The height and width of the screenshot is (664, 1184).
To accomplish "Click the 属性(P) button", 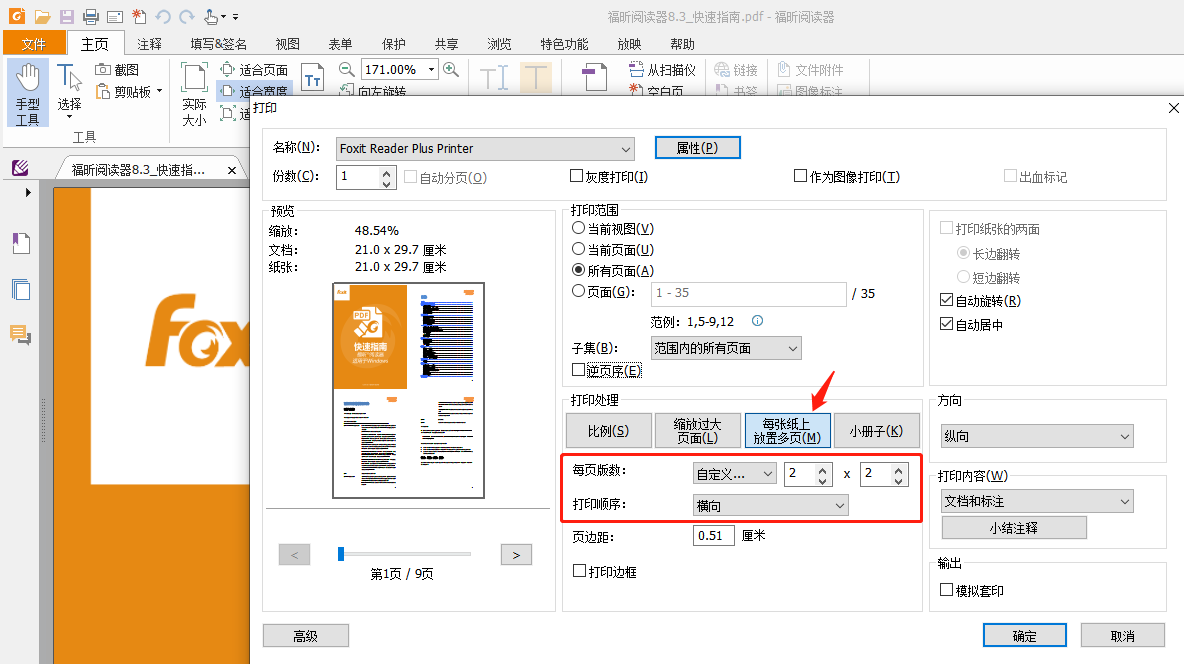I will [x=697, y=147].
